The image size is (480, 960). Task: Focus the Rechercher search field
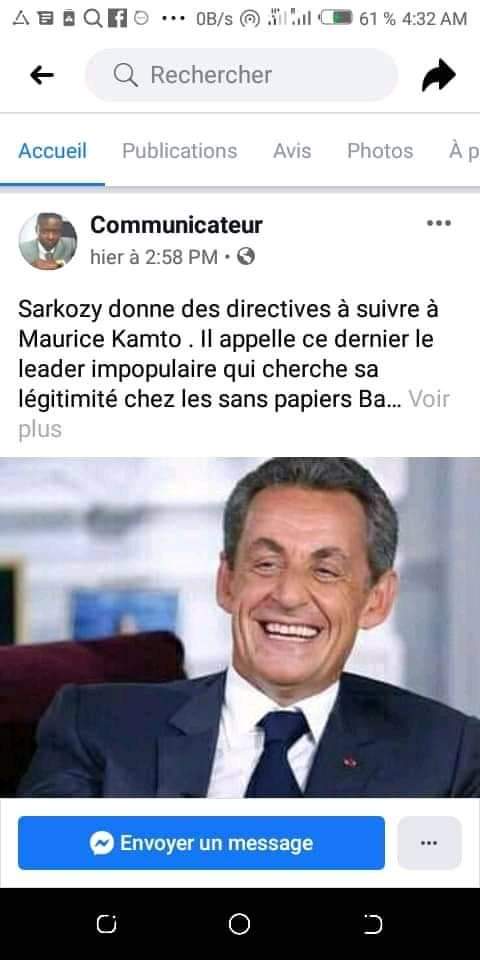pos(242,75)
